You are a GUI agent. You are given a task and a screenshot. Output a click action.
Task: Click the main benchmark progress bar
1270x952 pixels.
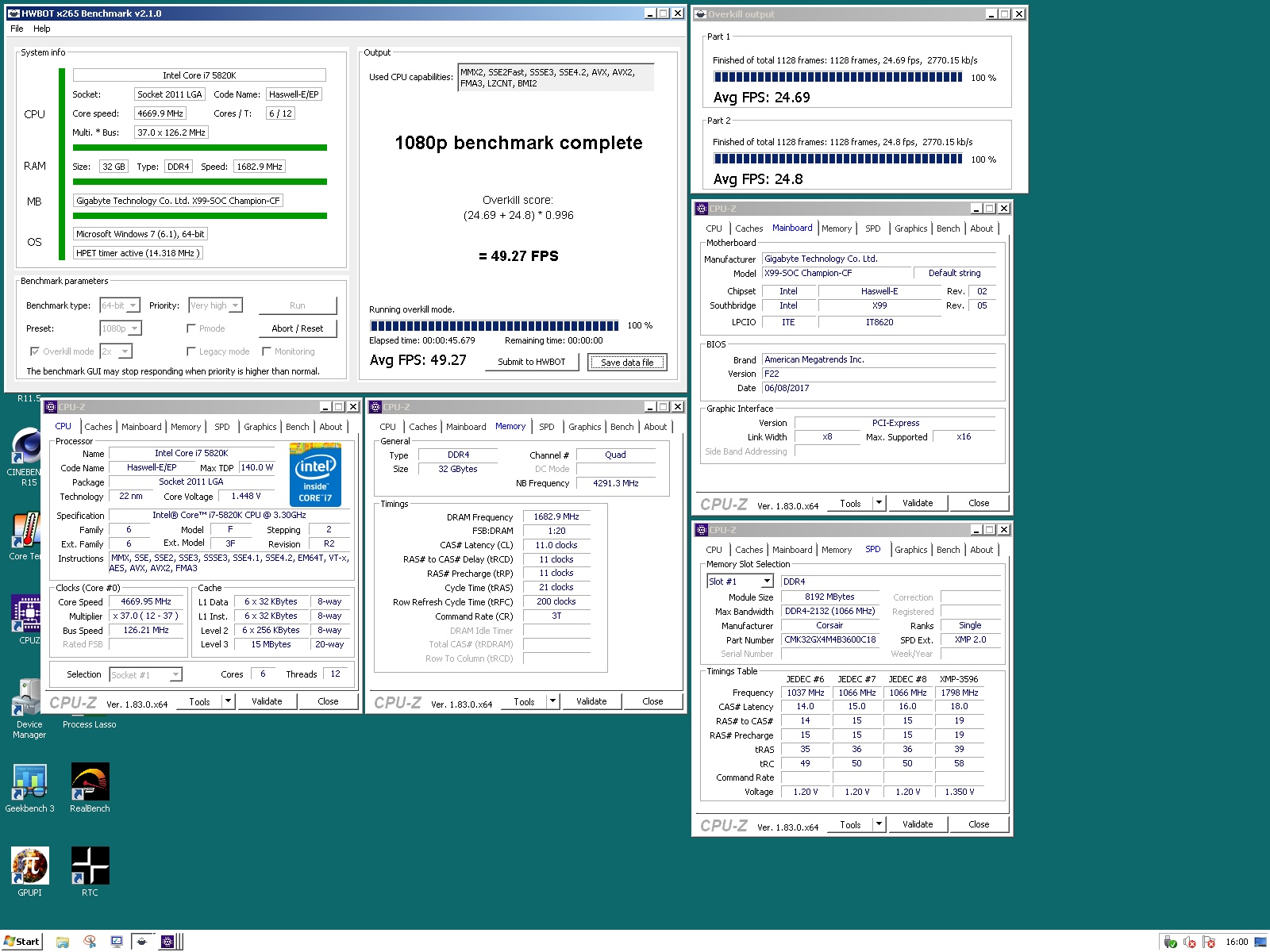(494, 325)
